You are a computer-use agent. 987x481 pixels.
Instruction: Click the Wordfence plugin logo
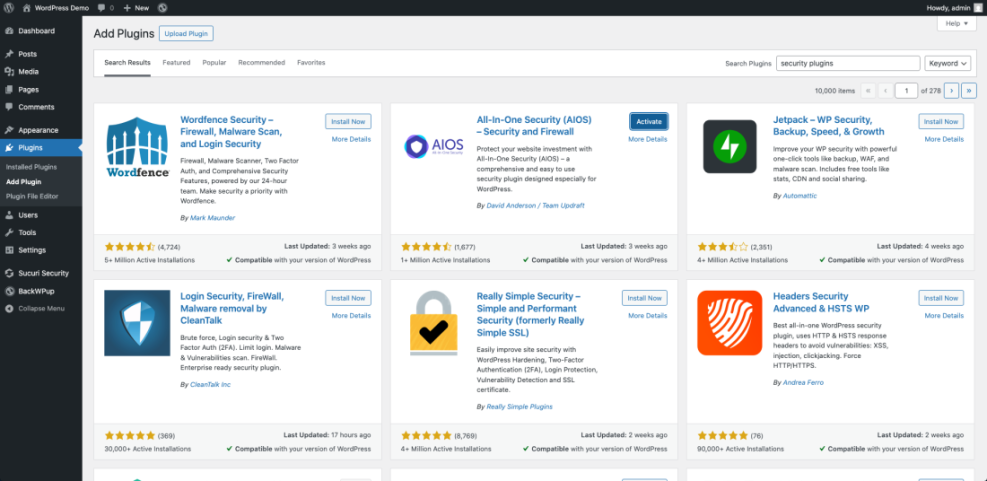[x=137, y=147]
